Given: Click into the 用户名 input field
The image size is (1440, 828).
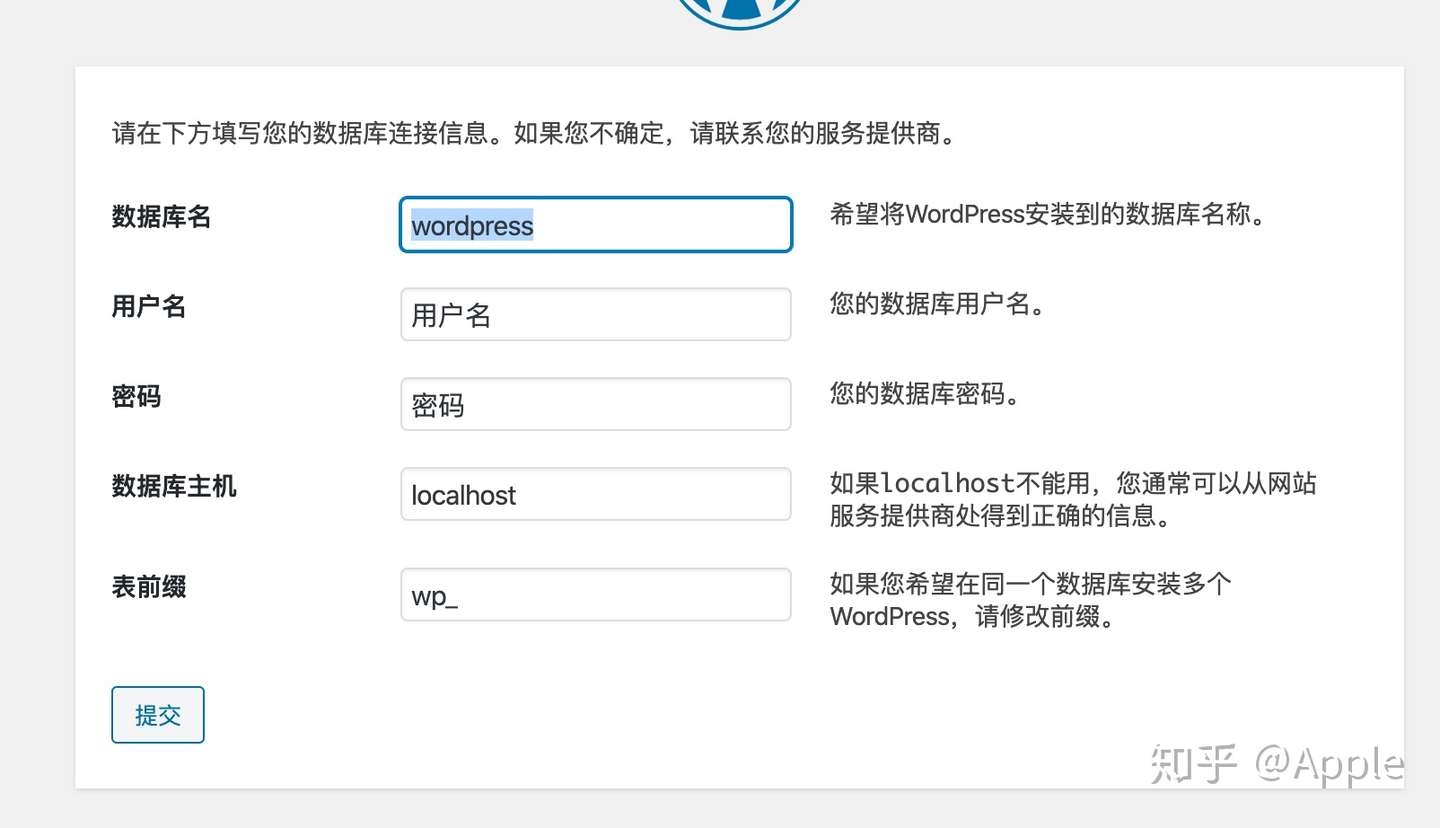Looking at the screenshot, I should click(x=596, y=314).
